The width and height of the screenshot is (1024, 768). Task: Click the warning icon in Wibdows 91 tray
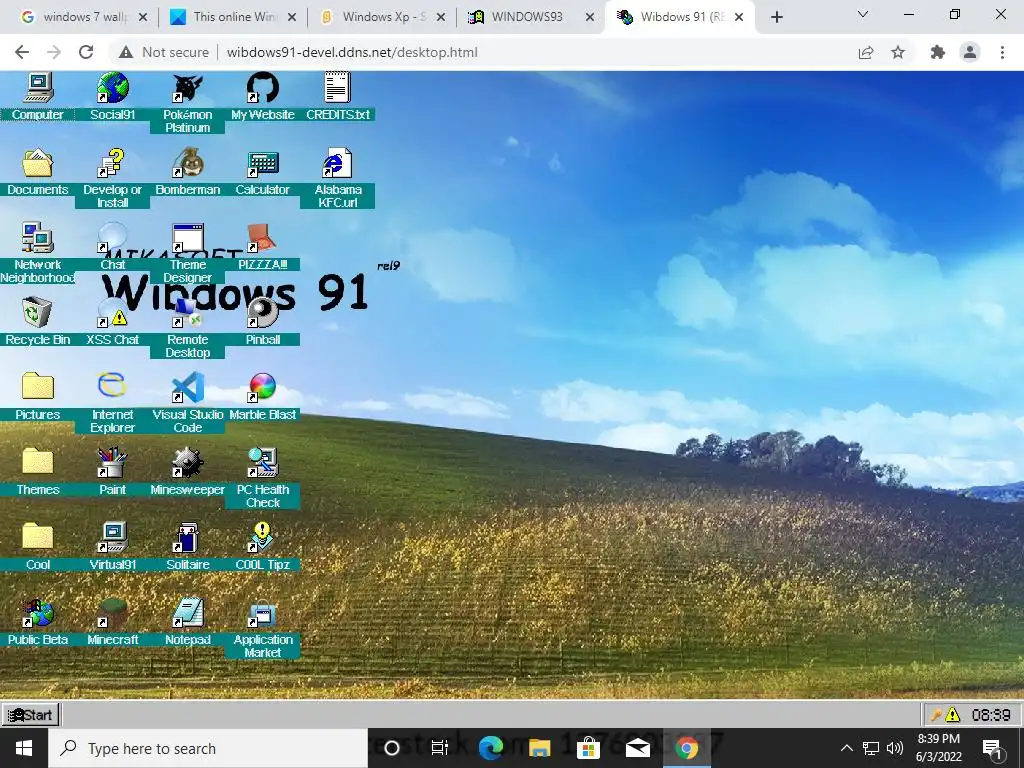point(953,715)
